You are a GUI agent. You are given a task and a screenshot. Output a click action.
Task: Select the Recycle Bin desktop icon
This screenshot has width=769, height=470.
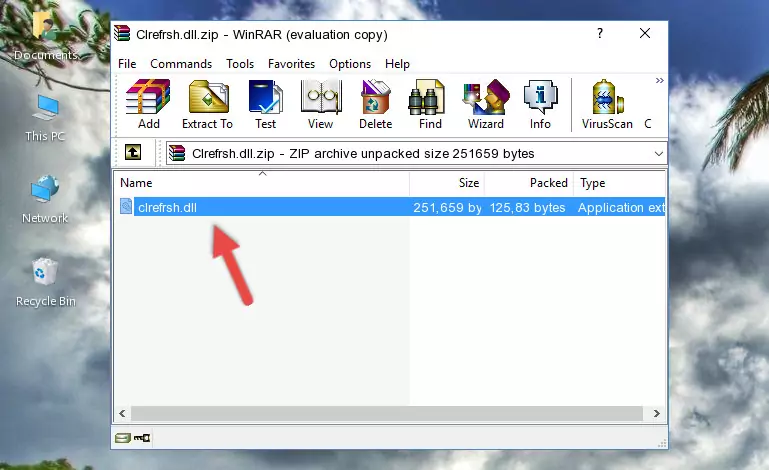pos(46,283)
